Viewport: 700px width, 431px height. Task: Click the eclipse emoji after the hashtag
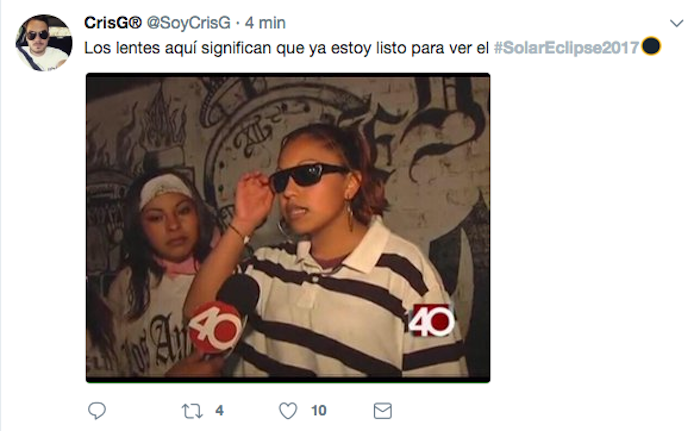(x=651, y=46)
